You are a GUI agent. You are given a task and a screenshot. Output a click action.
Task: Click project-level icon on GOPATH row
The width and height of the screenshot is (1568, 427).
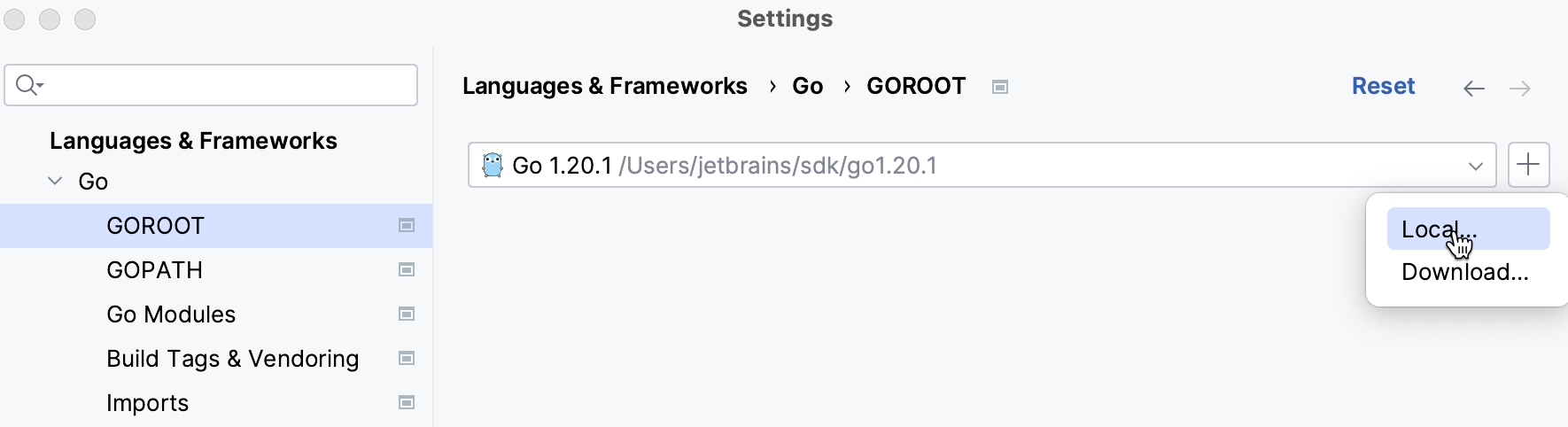(x=407, y=270)
